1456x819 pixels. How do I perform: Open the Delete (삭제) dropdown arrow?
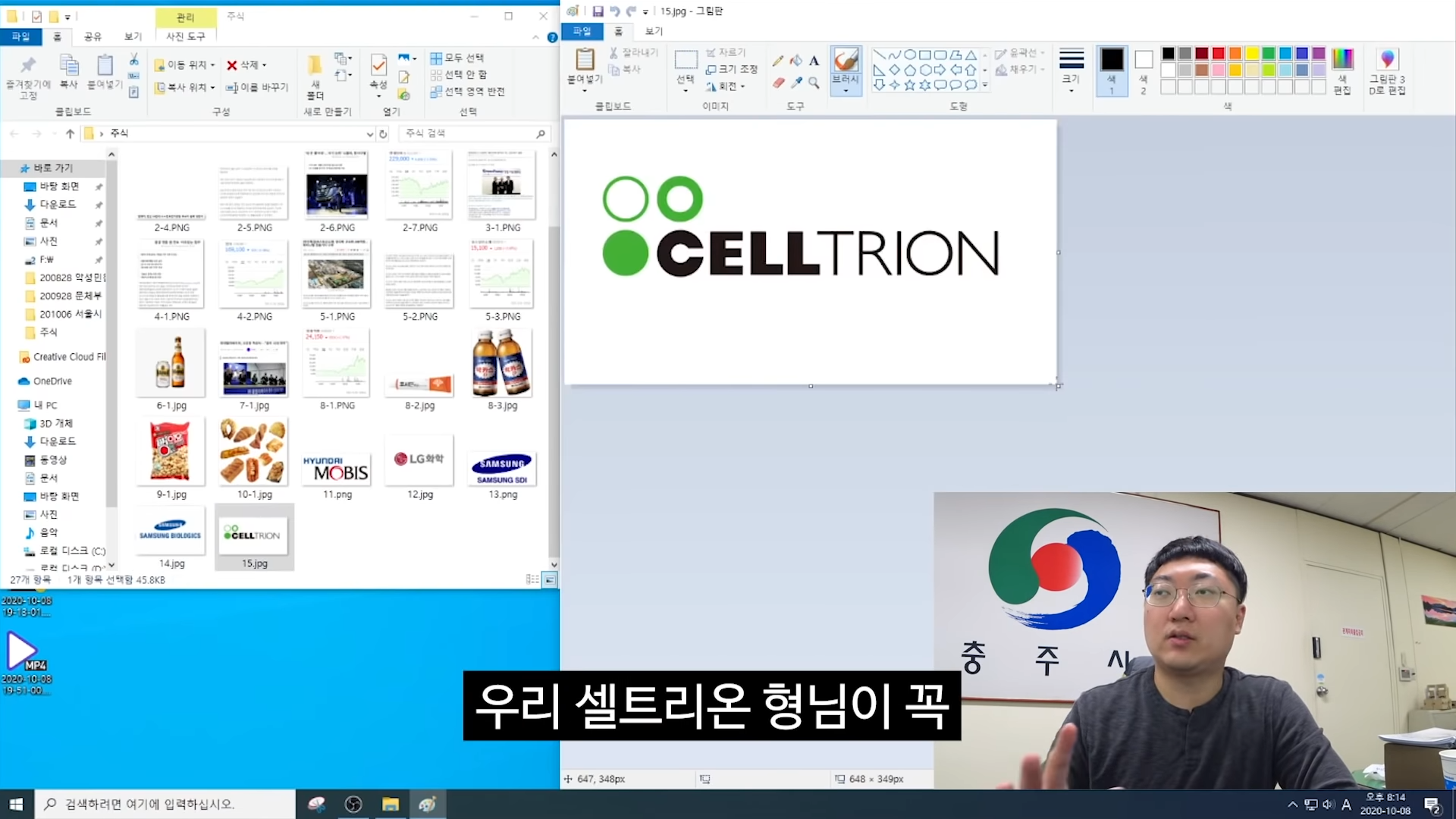click(264, 65)
